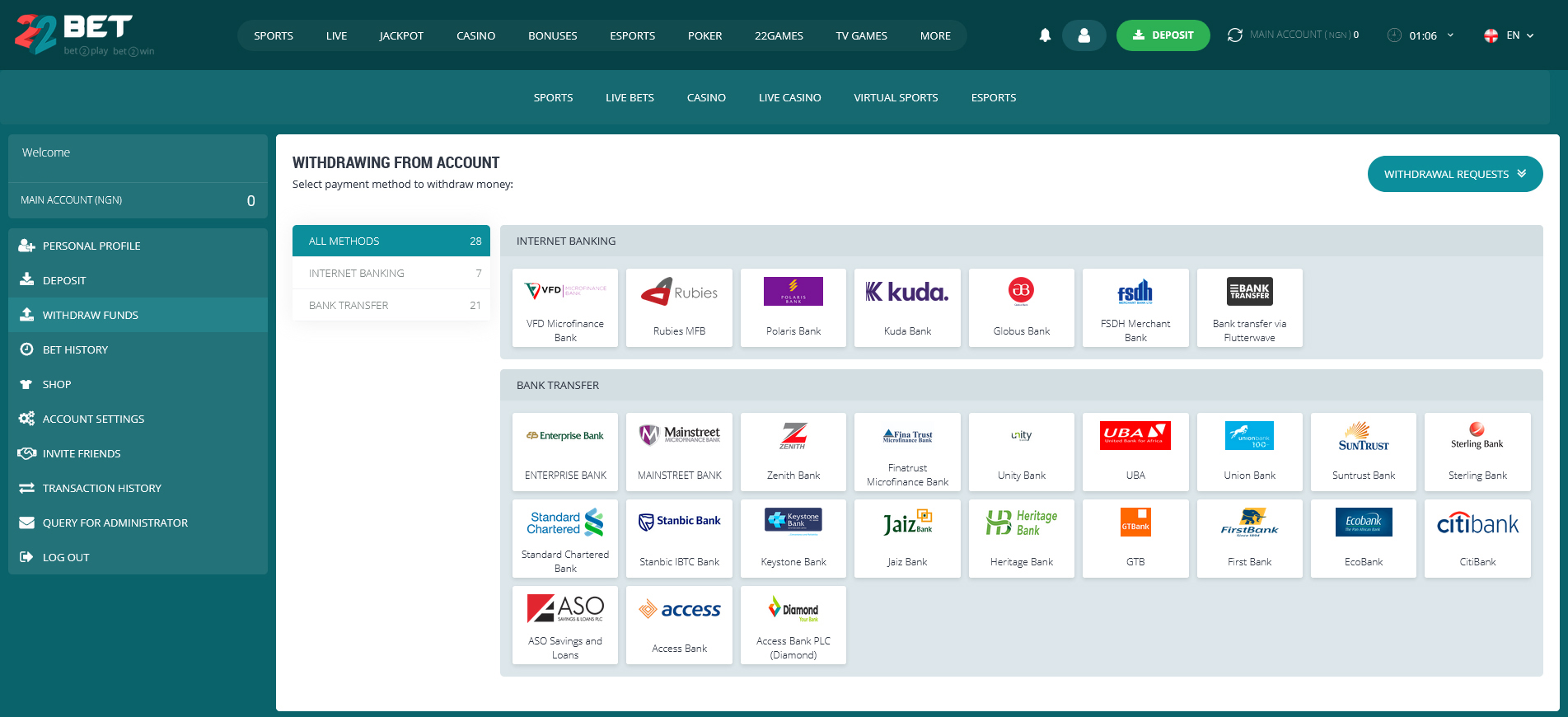Choose Sterling Bank transfer
Screen dimensions: 1568x717
point(1477,452)
